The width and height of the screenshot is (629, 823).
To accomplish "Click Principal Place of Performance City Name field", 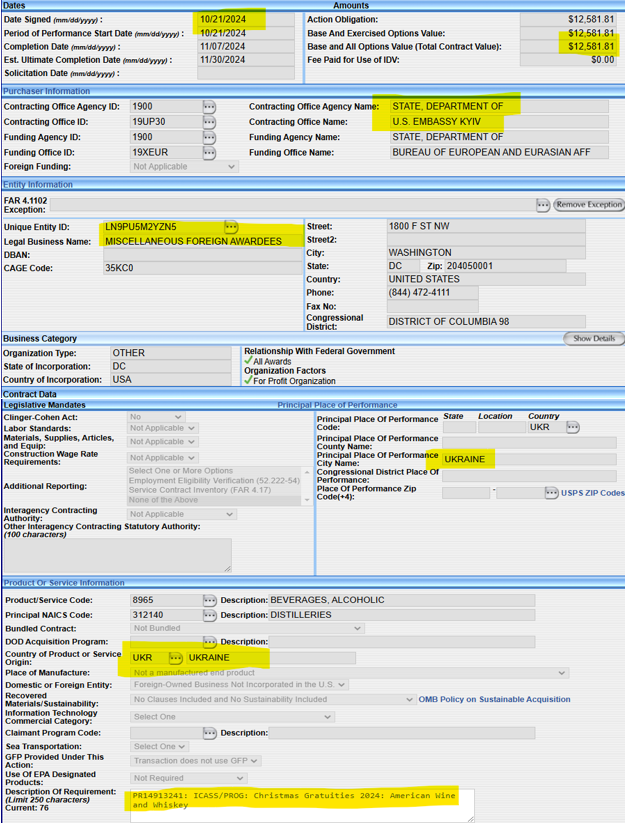I will [x=529, y=459].
